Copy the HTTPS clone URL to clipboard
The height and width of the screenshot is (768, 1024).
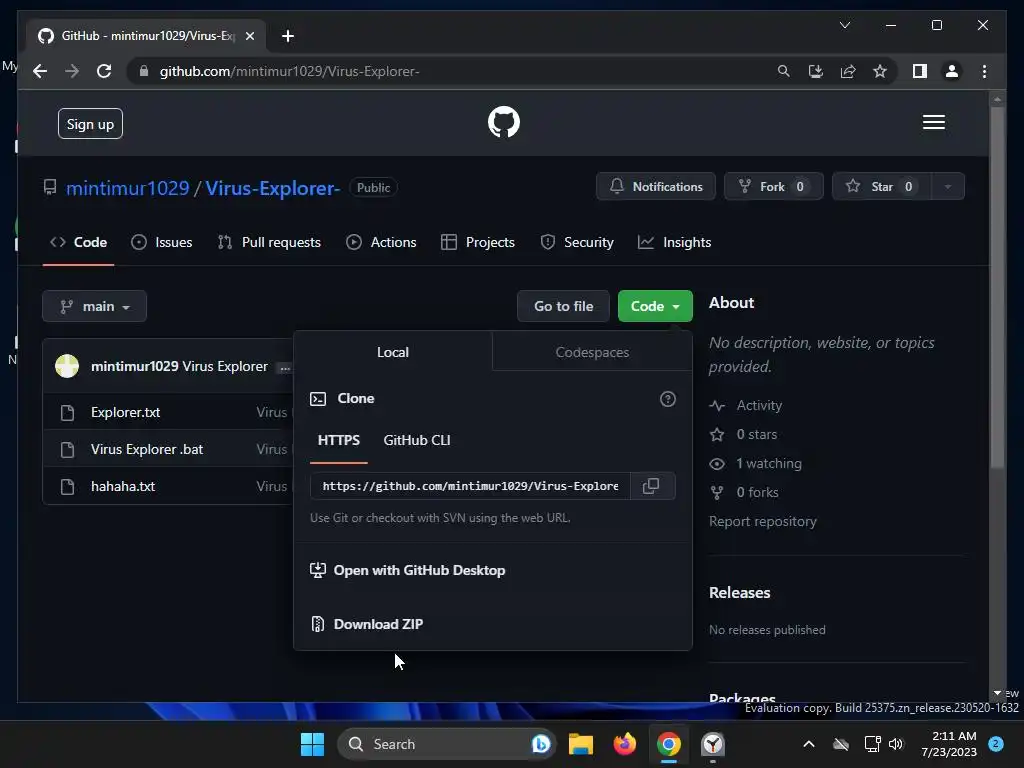(x=651, y=486)
